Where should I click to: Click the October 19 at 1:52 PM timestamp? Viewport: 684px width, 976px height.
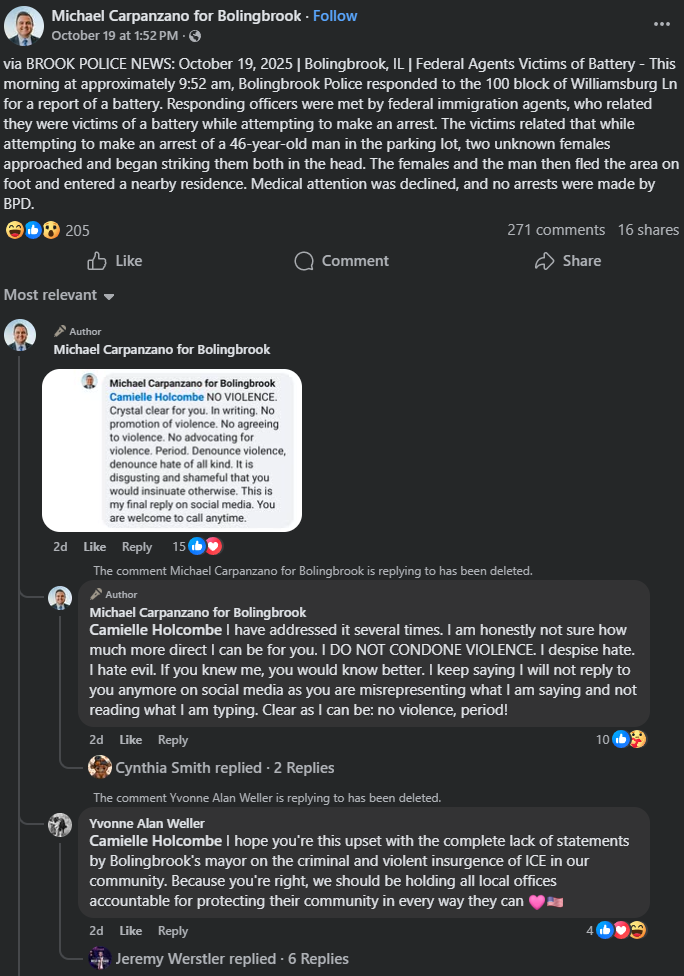(x=114, y=36)
